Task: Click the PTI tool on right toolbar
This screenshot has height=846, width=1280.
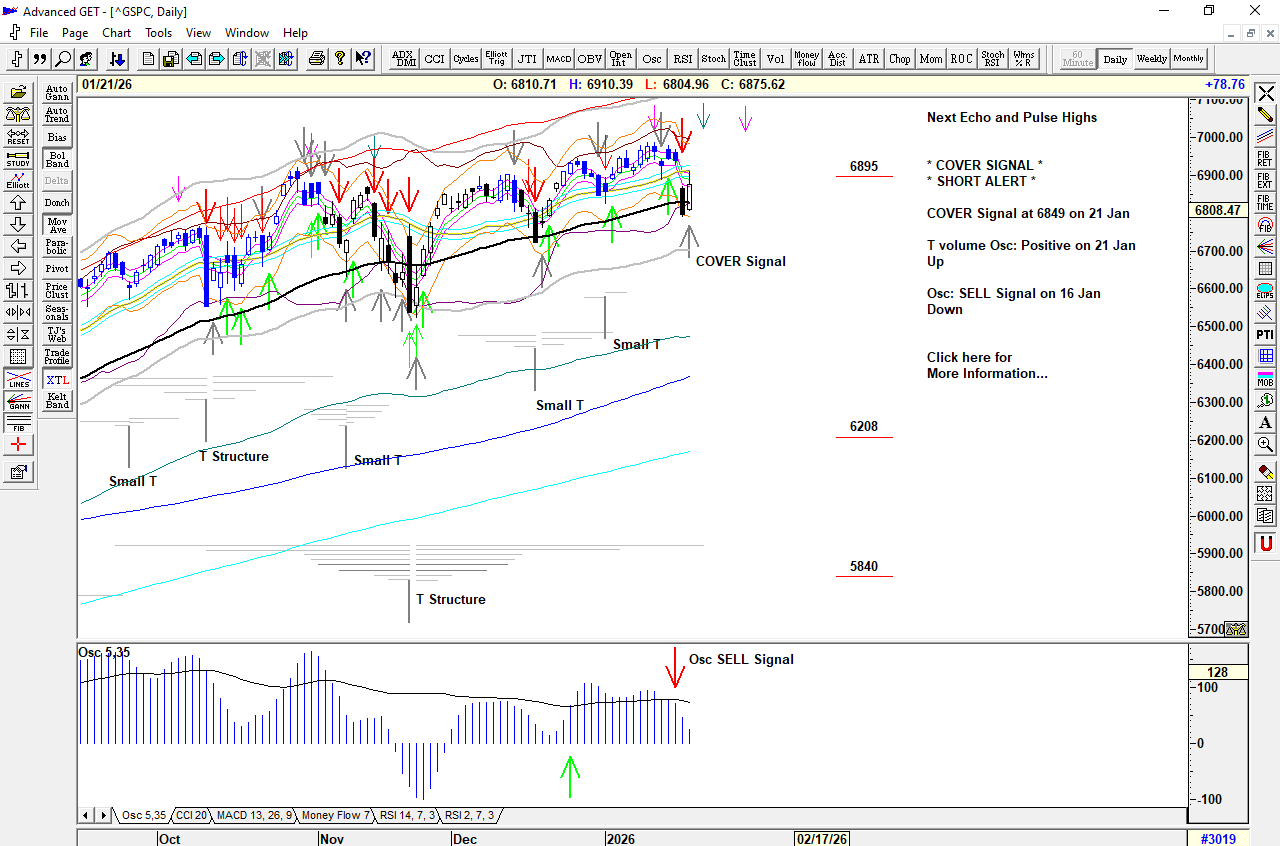Action: coord(1265,334)
